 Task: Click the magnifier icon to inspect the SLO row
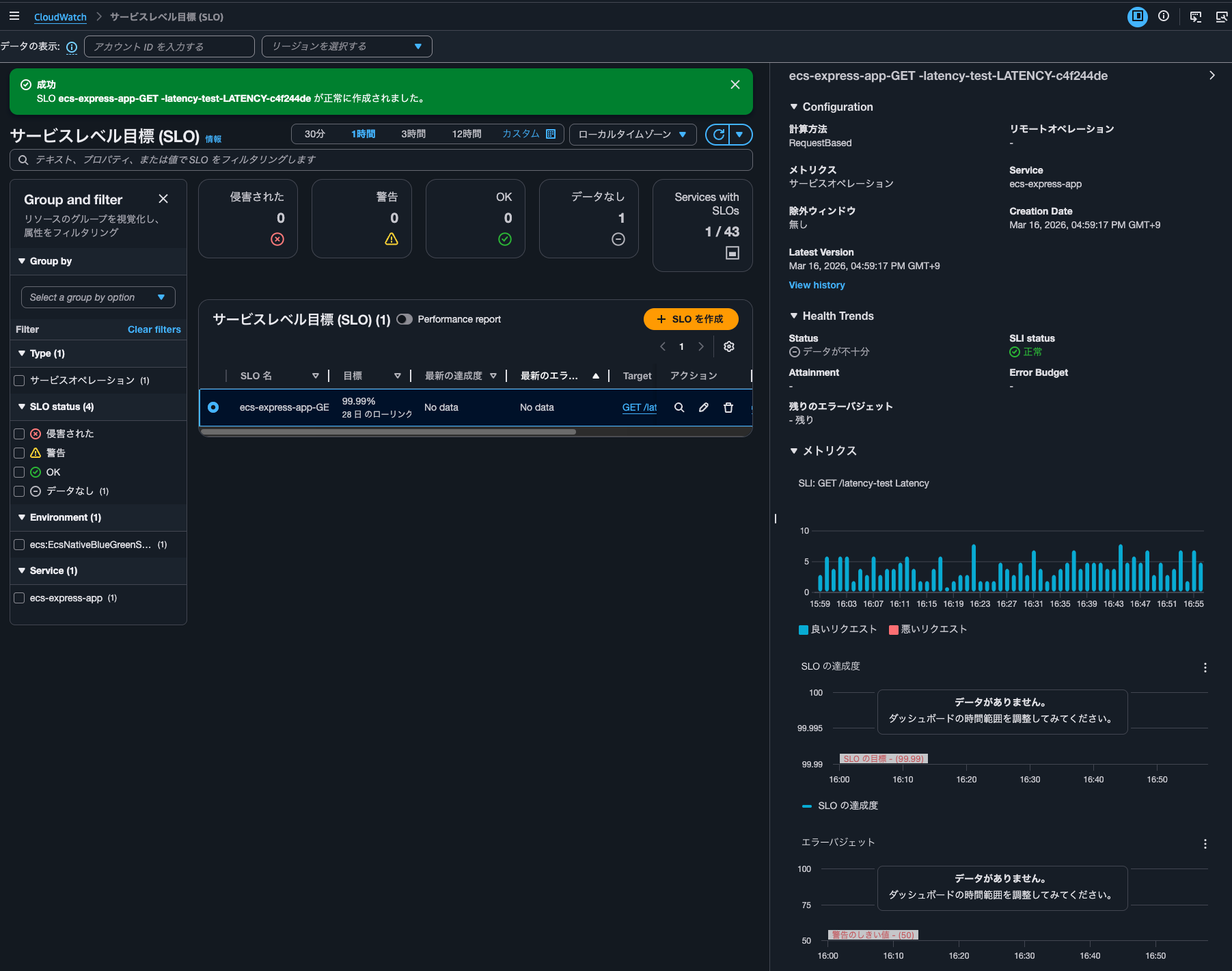679,407
